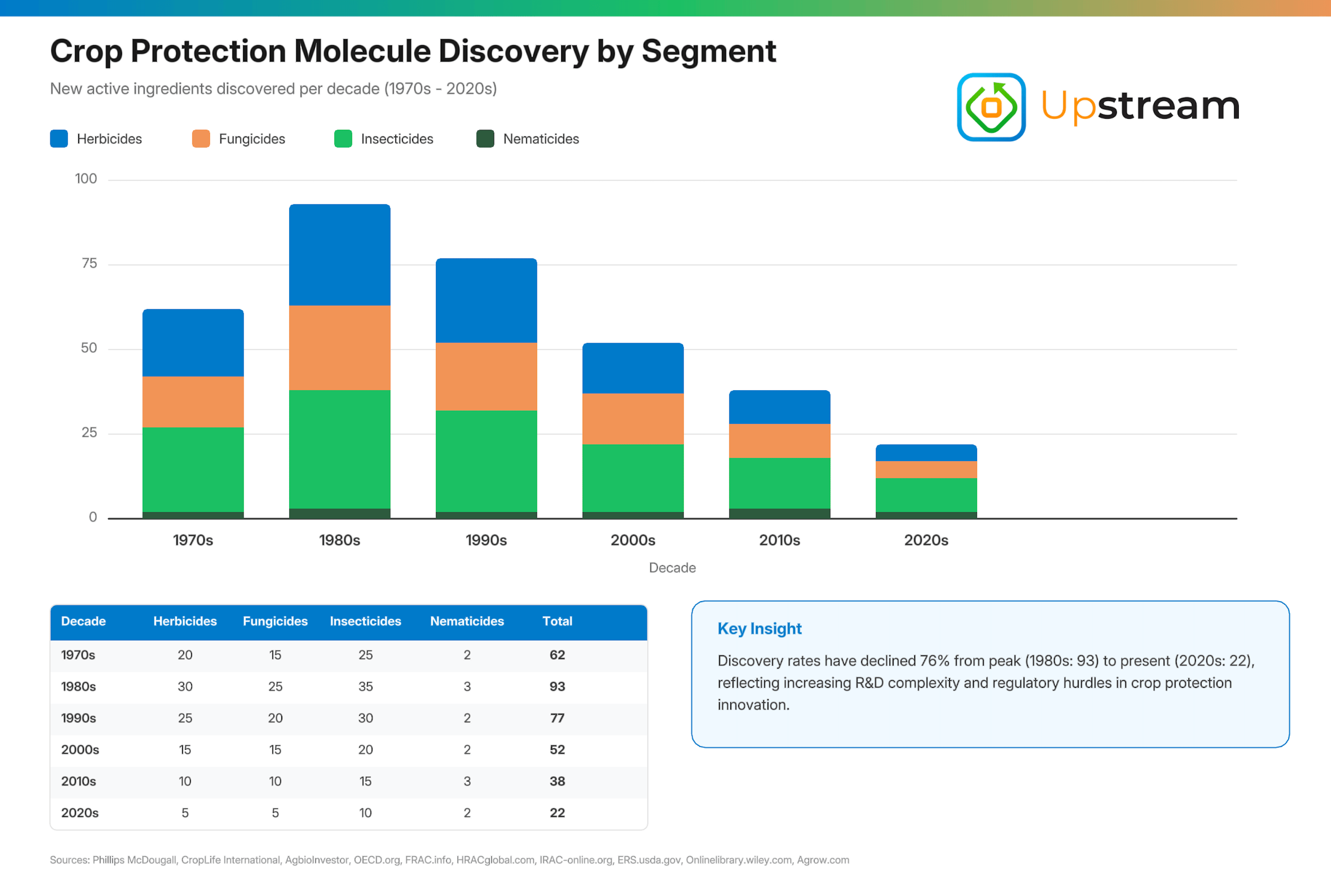The height and width of the screenshot is (896, 1331).
Task: Click the Upstream brand wordmark
Action: point(1140,106)
